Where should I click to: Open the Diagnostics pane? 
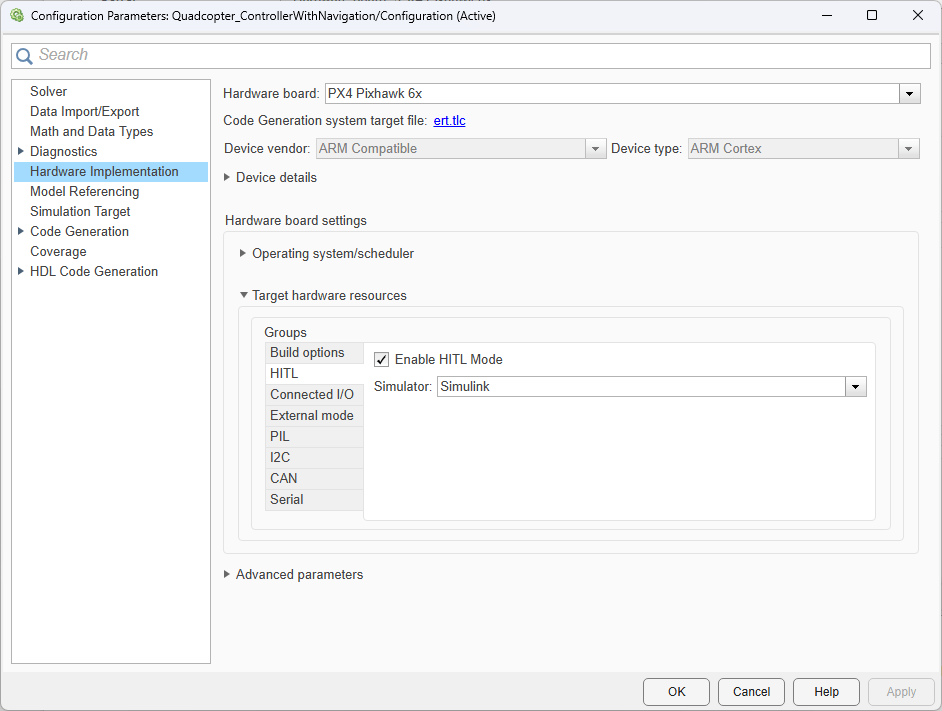click(x=64, y=151)
